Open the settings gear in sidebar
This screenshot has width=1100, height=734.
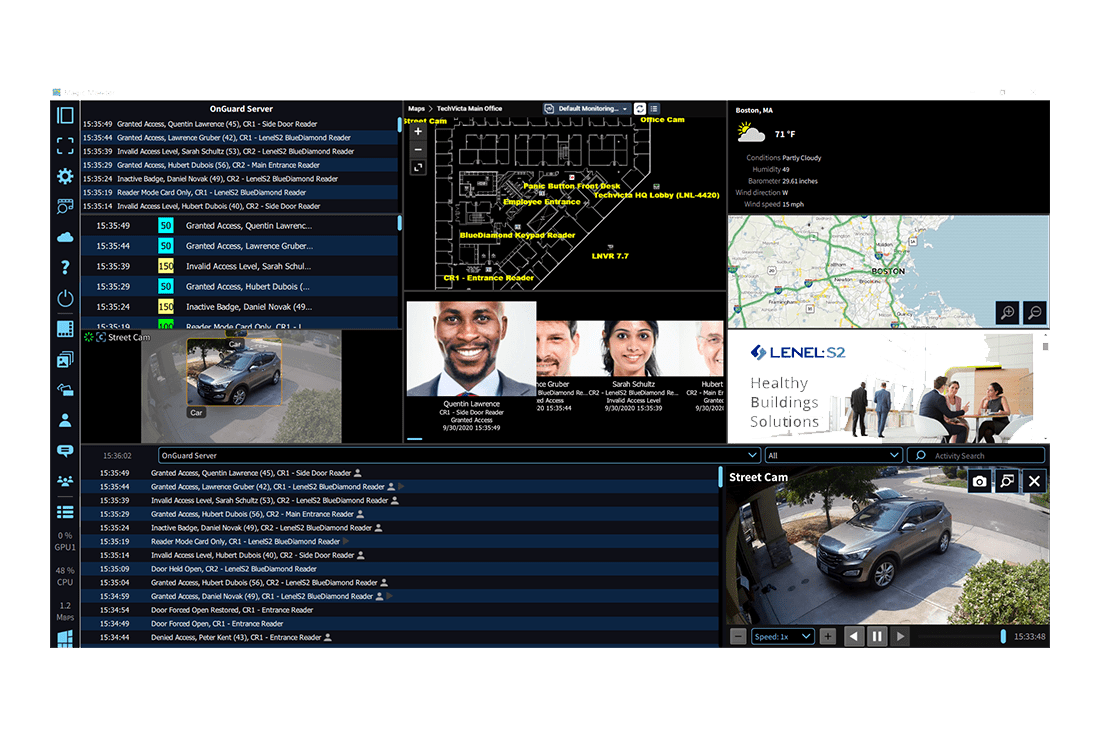click(x=65, y=176)
